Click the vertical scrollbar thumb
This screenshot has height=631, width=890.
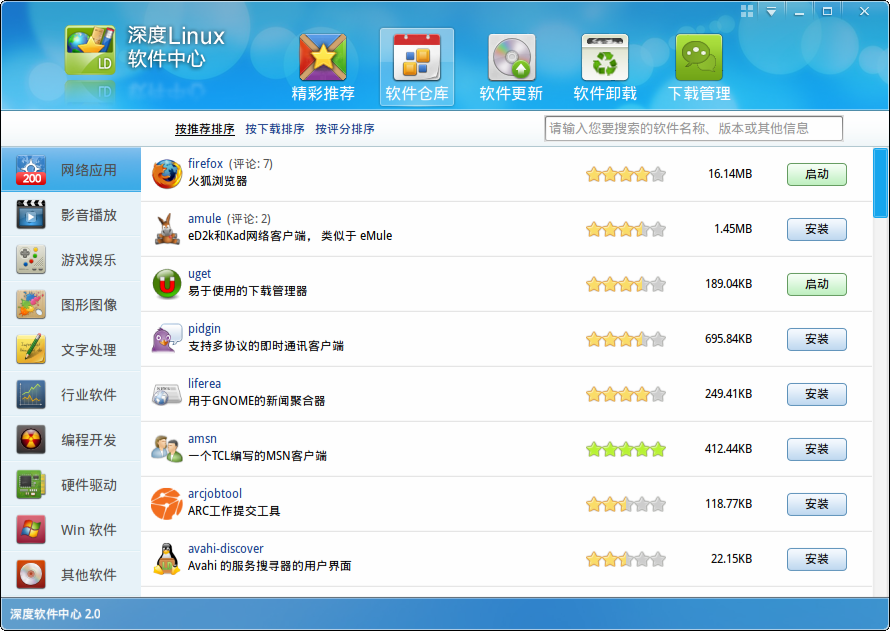coord(880,183)
